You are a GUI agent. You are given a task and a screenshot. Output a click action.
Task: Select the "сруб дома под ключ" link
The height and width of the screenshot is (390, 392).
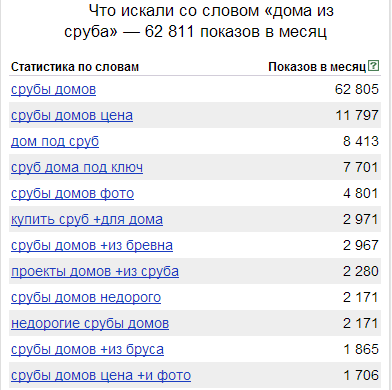click(77, 167)
